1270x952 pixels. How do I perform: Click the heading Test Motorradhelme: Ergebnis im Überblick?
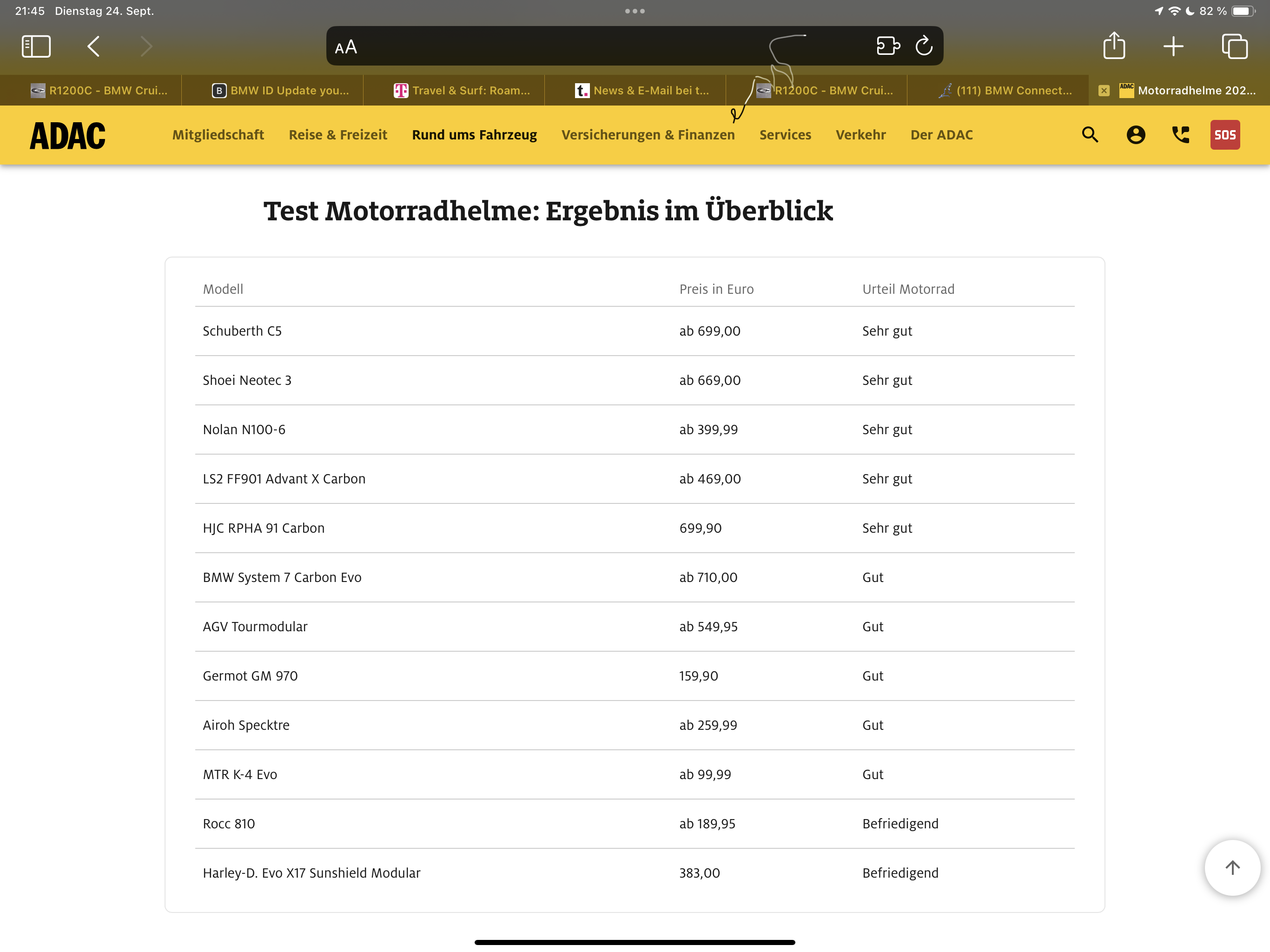[x=548, y=212]
